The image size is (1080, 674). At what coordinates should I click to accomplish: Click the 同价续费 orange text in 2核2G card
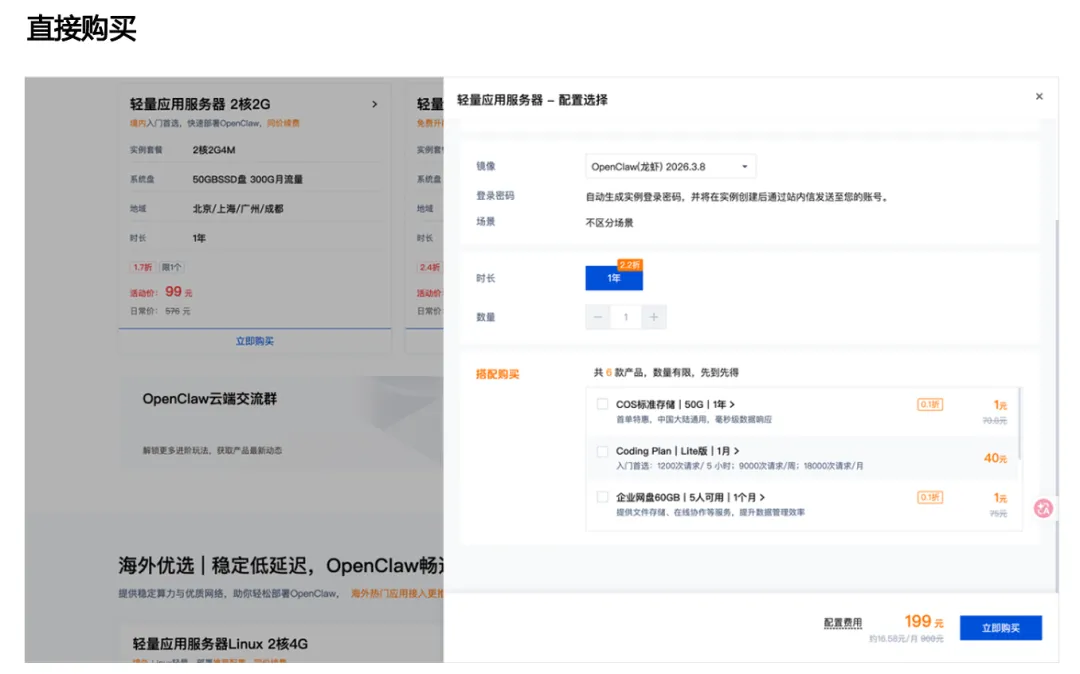pos(283,123)
